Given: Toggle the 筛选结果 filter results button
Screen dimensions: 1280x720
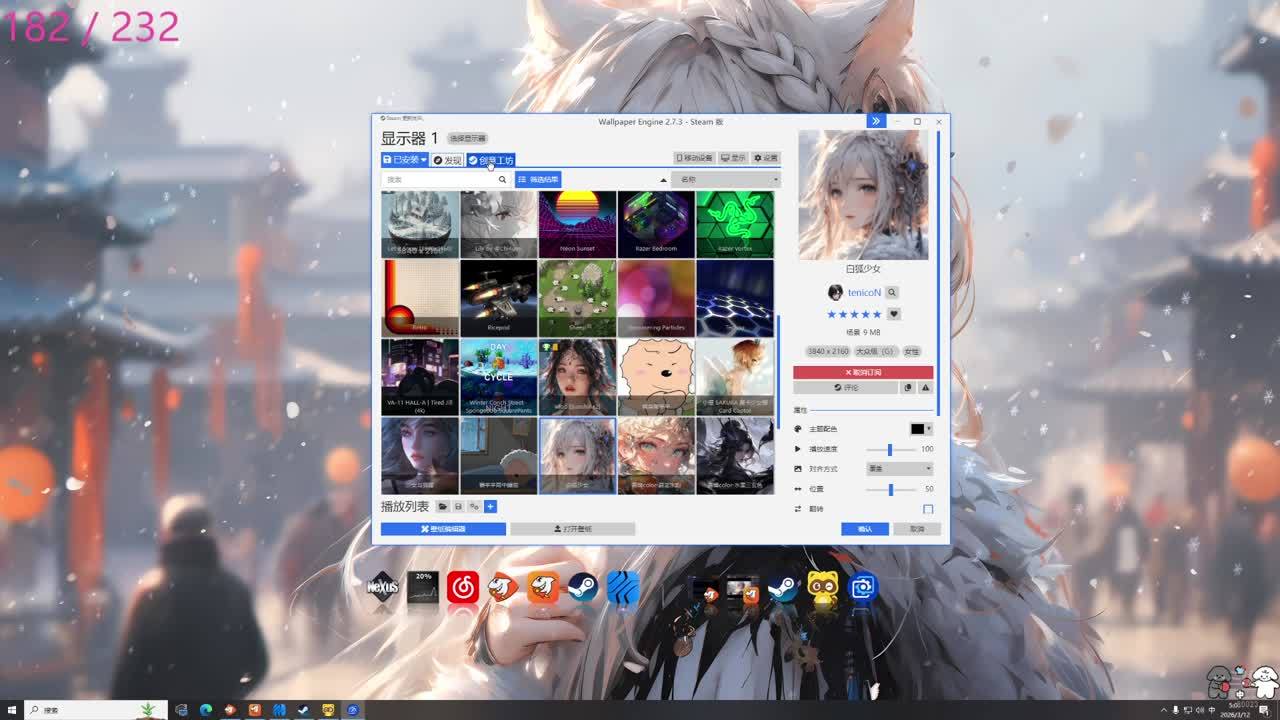Looking at the screenshot, I should coord(538,180).
